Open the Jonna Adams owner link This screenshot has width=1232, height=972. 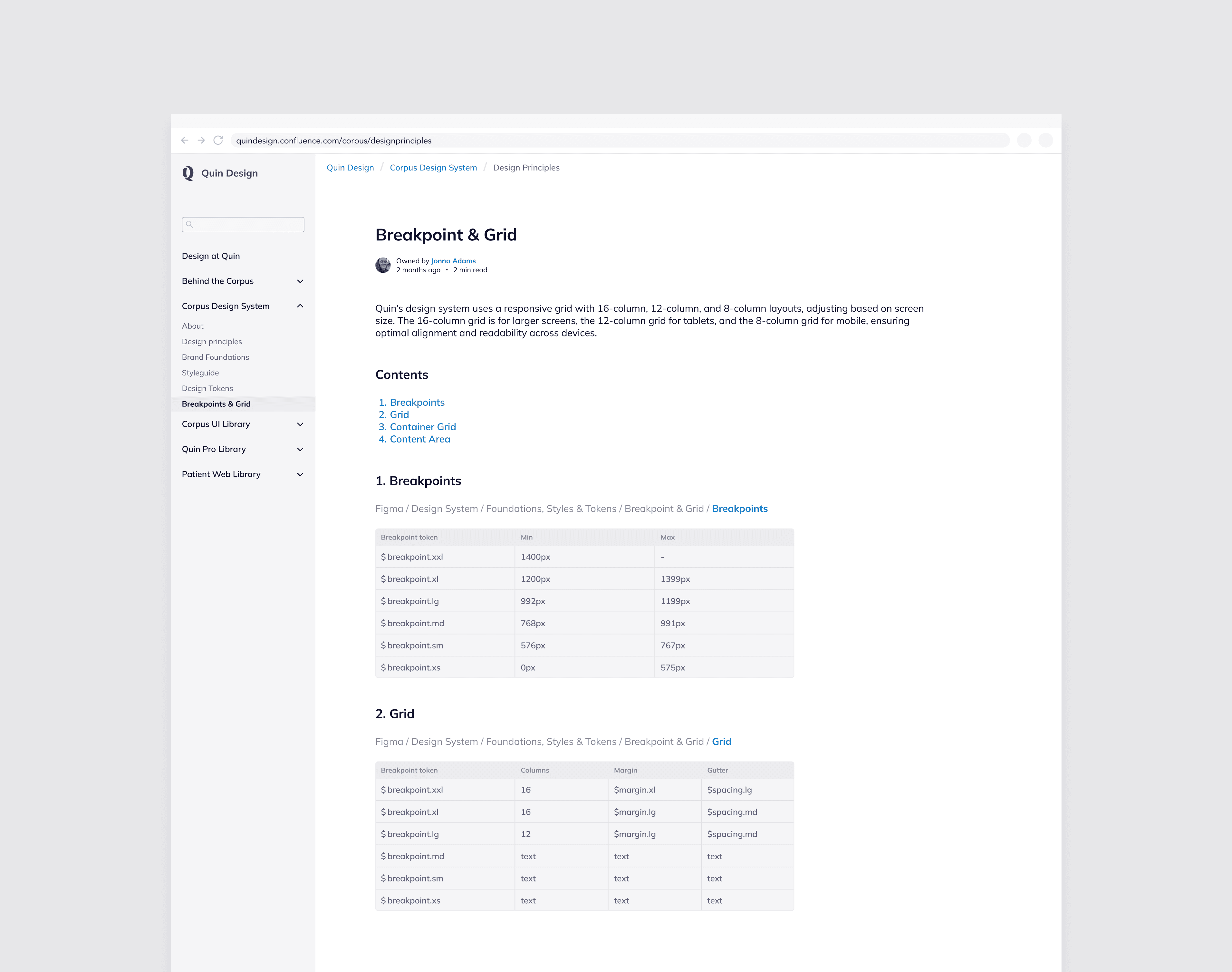coord(453,261)
